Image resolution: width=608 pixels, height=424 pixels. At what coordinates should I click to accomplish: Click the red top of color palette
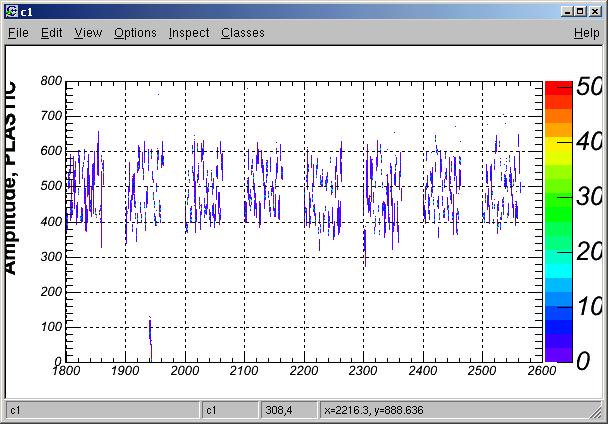(559, 88)
